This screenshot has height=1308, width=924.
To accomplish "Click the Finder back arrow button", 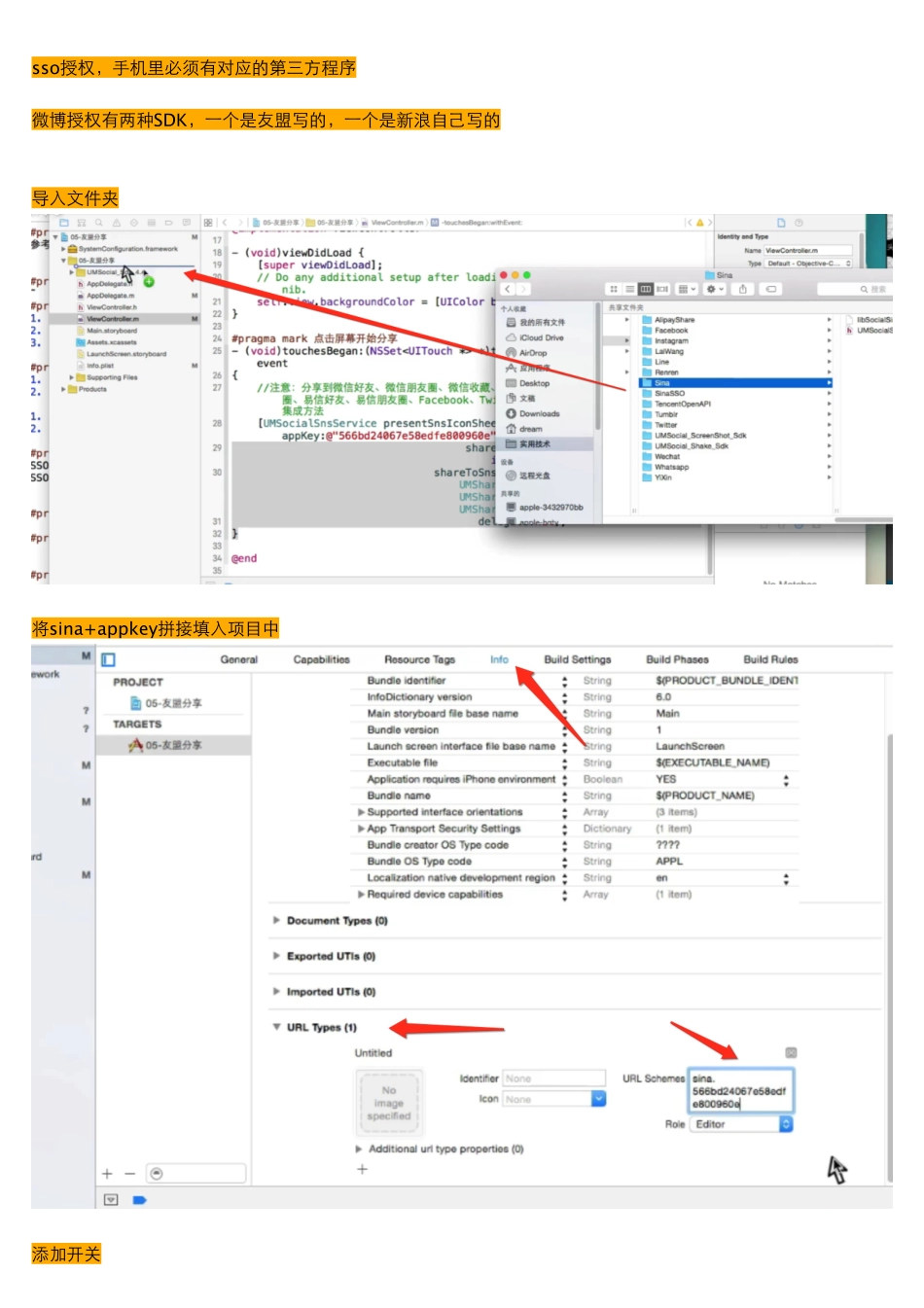I will (x=507, y=289).
